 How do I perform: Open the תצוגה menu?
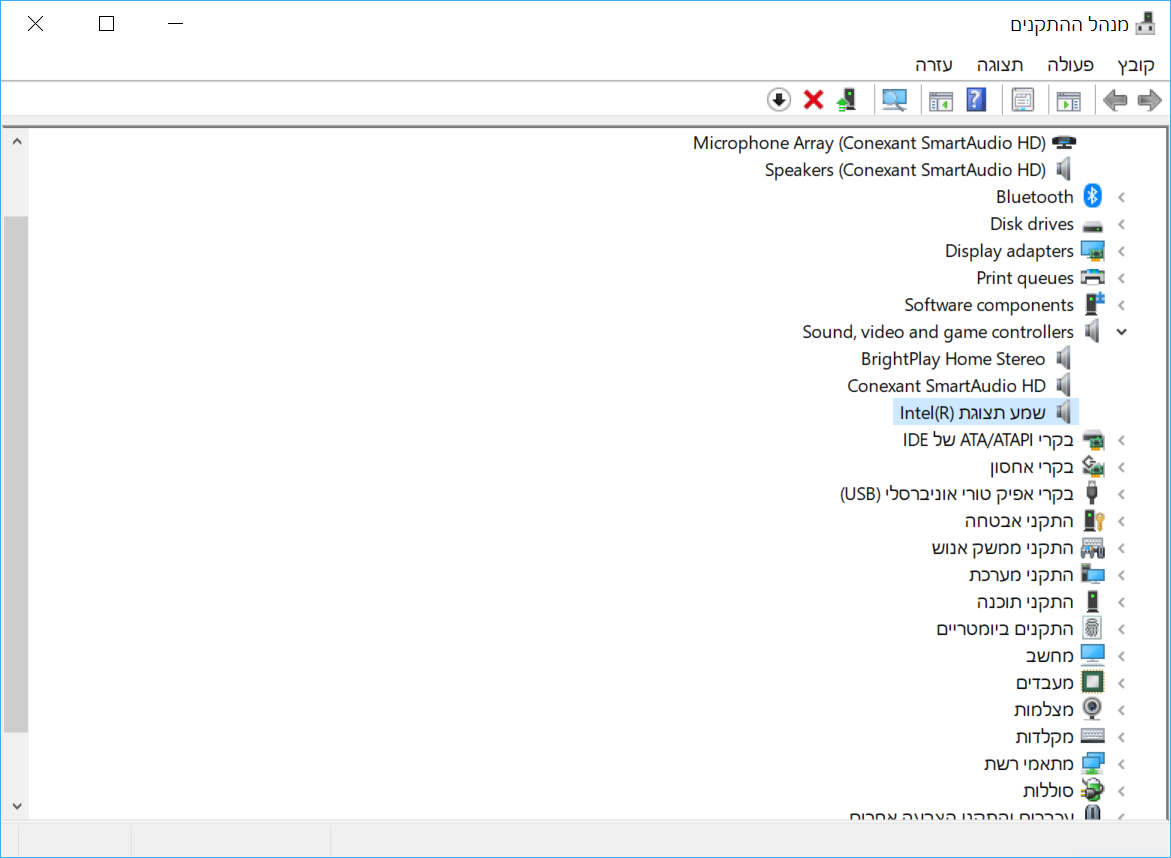point(1000,65)
